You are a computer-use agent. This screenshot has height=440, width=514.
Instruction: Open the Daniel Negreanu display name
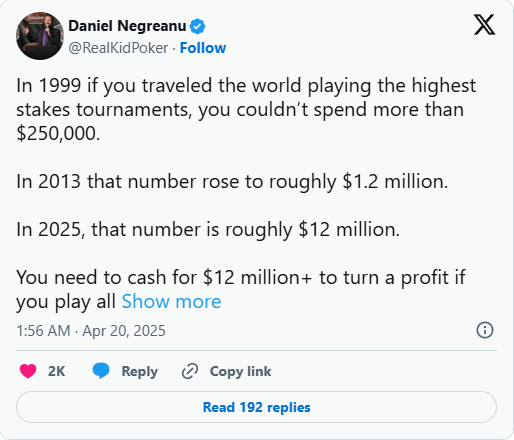coord(127,26)
